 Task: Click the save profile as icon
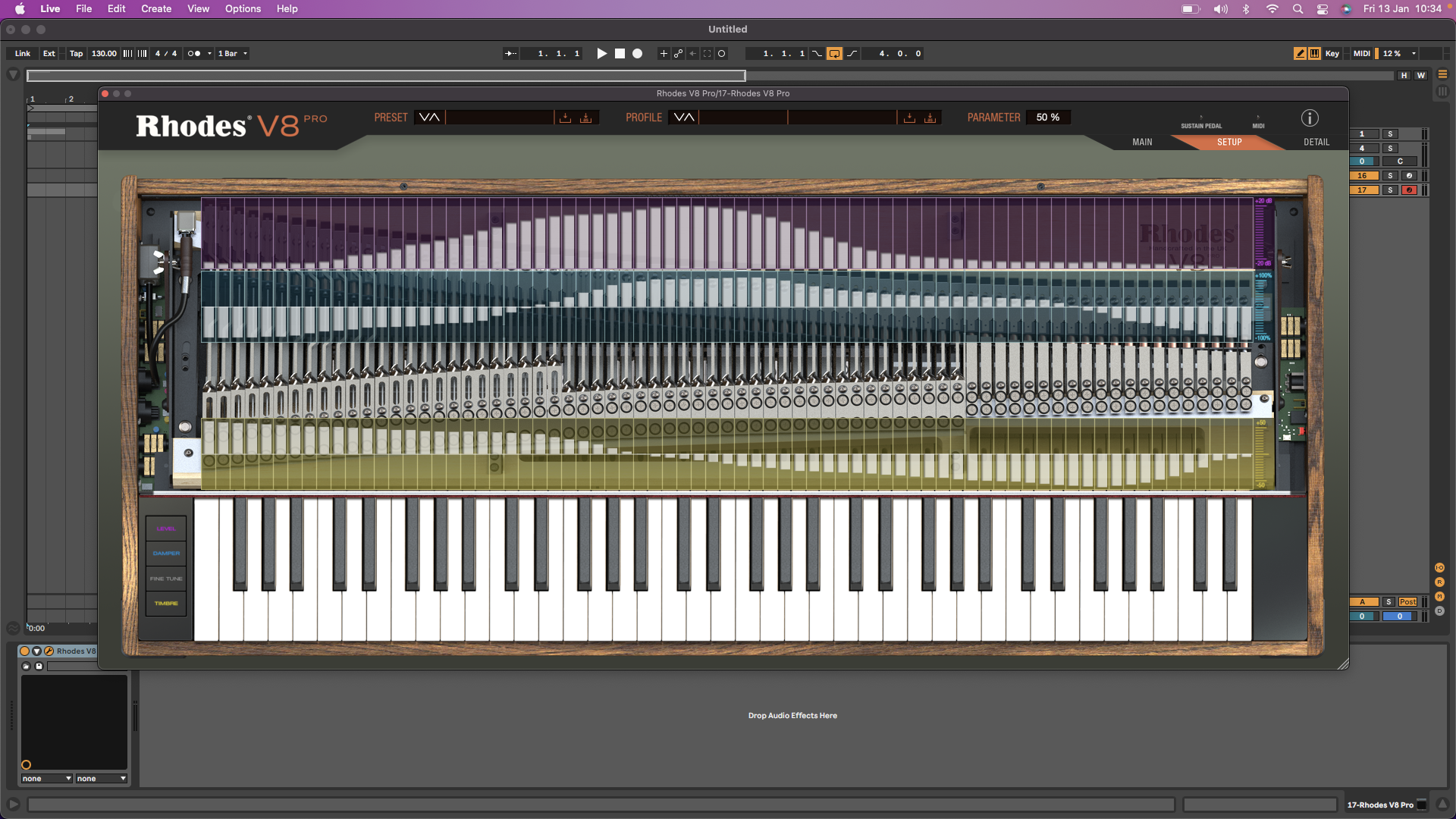(x=930, y=118)
